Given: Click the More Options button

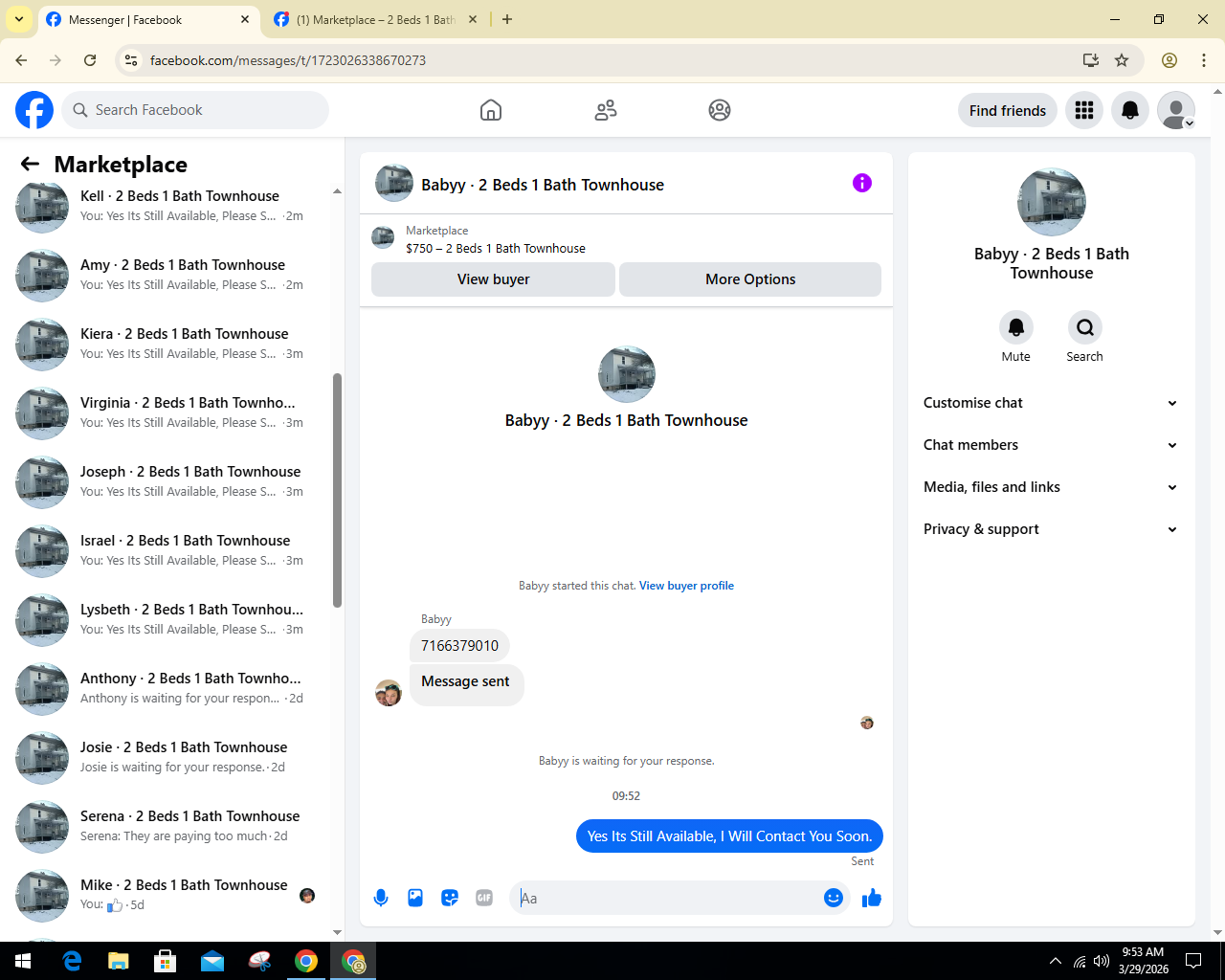Looking at the screenshot, I should 750,279.
